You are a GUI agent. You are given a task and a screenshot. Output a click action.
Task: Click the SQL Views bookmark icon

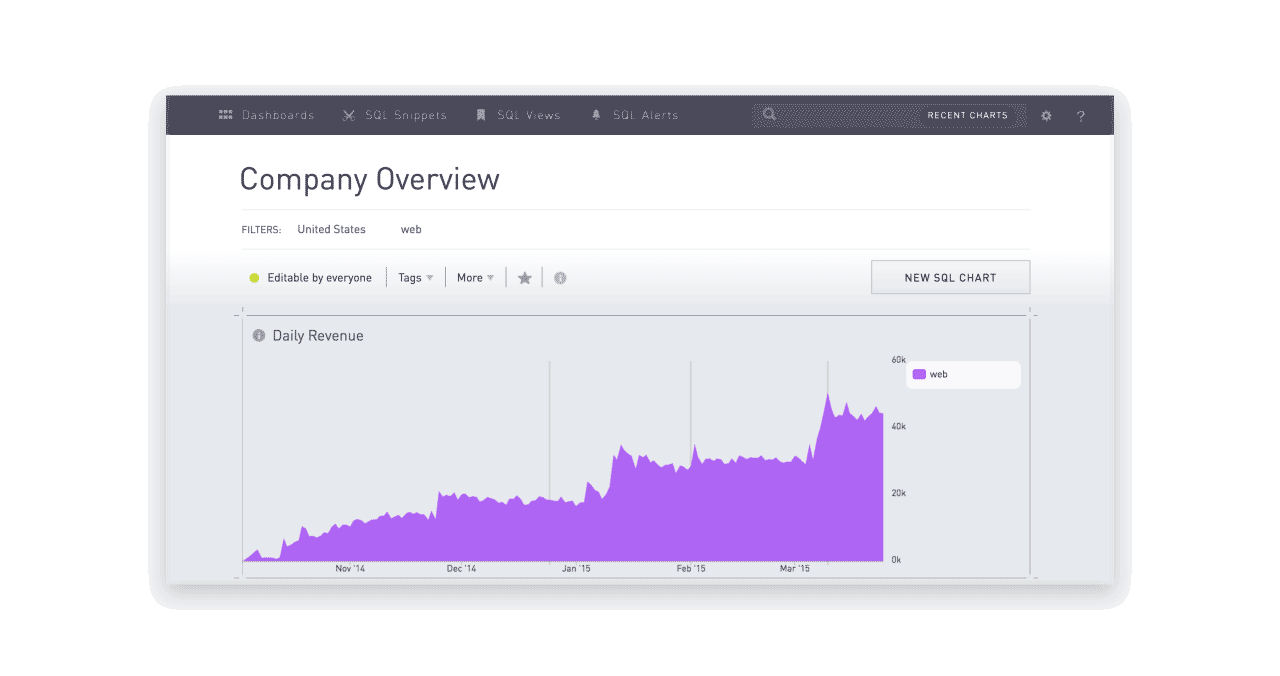pyautogui.click(x=481, y=115)
